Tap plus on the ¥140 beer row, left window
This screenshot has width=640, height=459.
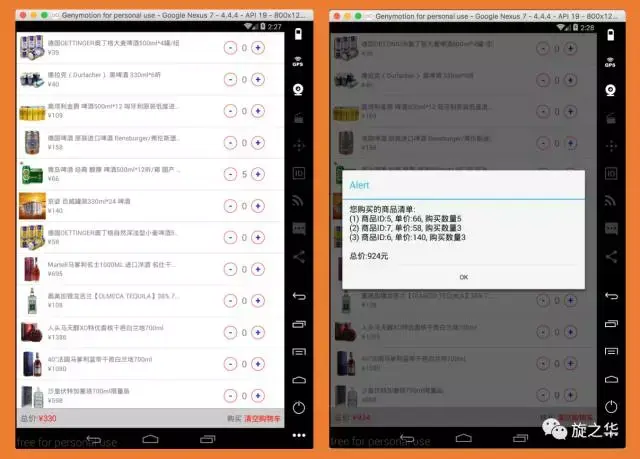click(x=258, y=206)
